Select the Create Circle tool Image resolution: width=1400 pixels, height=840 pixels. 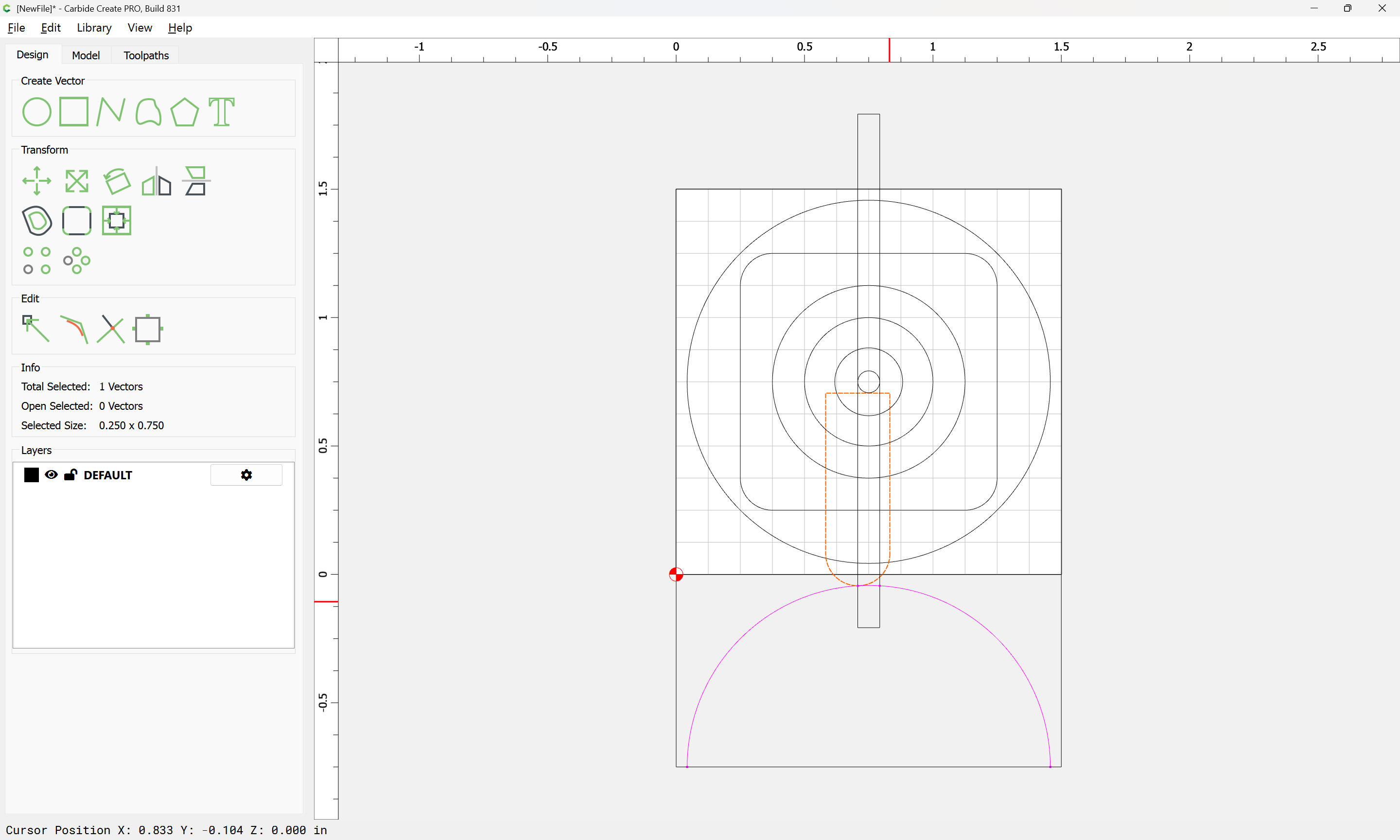[x=37, y=111]
